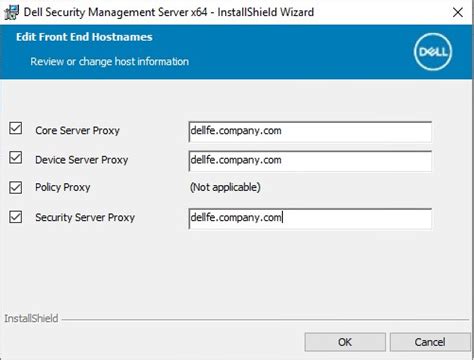Click the Device Server Proxy label
This screenshot has width=474, height=360.
[x=82, y=160]
